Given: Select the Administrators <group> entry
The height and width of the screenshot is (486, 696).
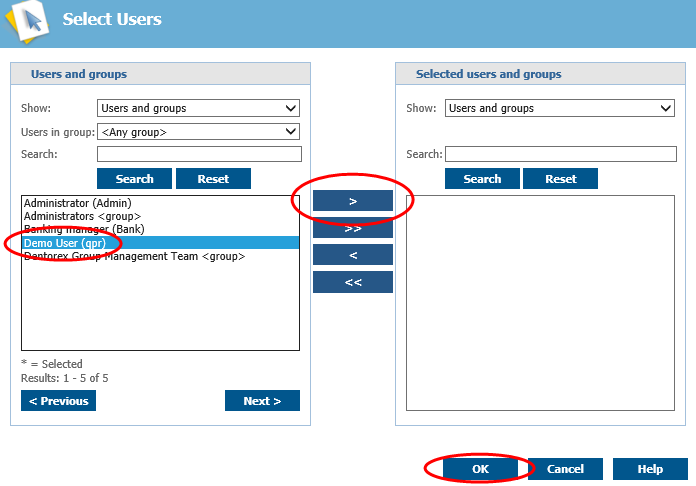Looking at the screenshot, I should pyautogui.click(x=82, y=216).
